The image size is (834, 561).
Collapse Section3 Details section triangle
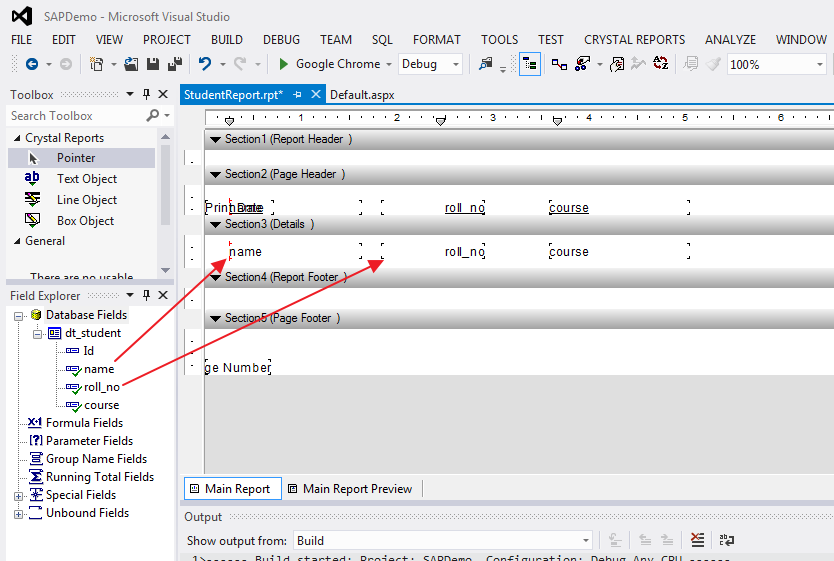[x=215, y=224]
